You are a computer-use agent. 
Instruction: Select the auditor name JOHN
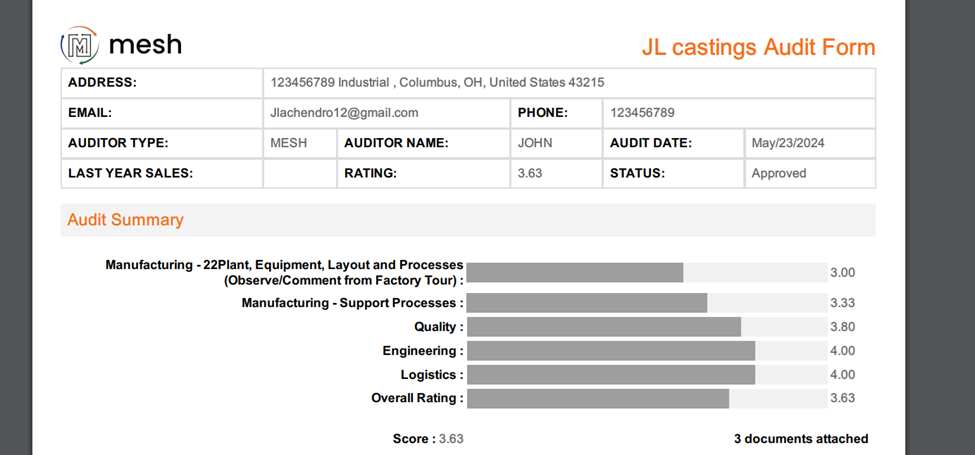pos(535,143)
